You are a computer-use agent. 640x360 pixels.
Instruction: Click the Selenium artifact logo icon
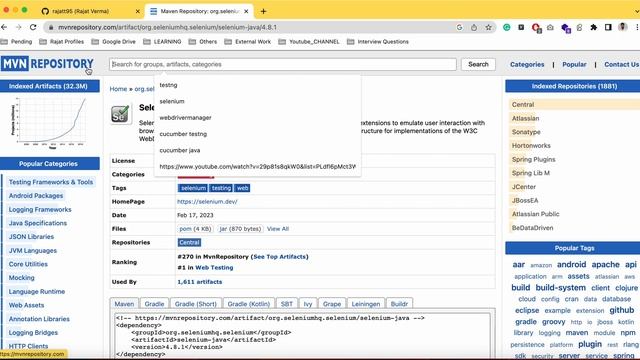(120, 114)
